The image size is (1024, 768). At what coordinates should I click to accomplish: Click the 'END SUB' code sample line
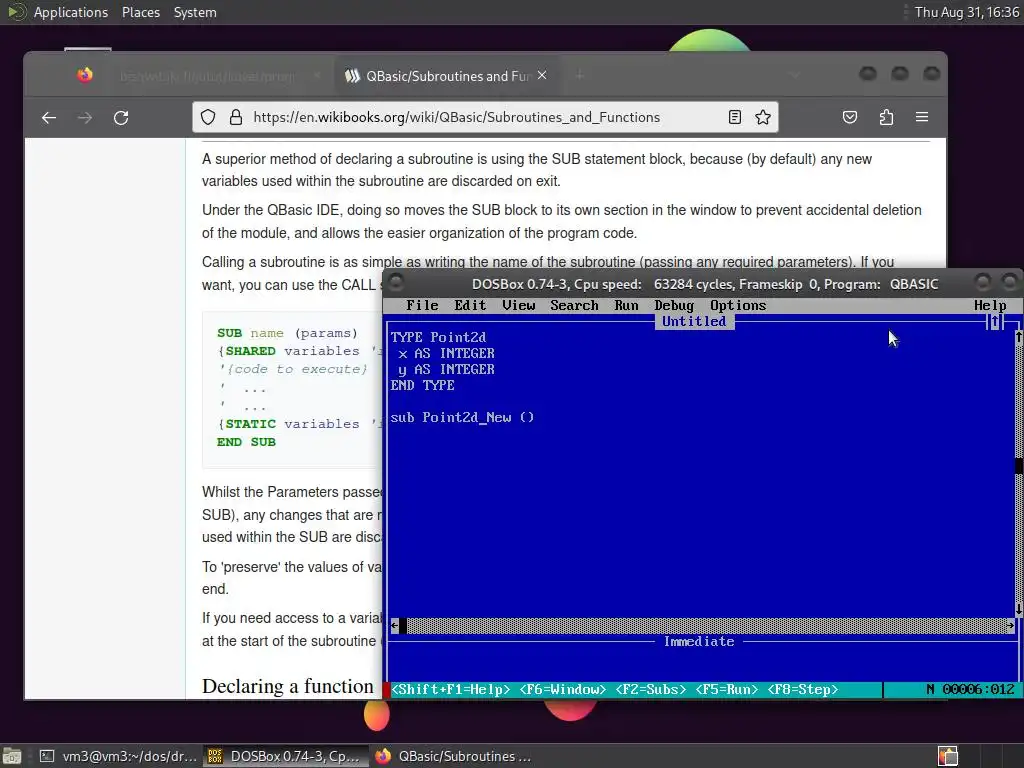246,442
